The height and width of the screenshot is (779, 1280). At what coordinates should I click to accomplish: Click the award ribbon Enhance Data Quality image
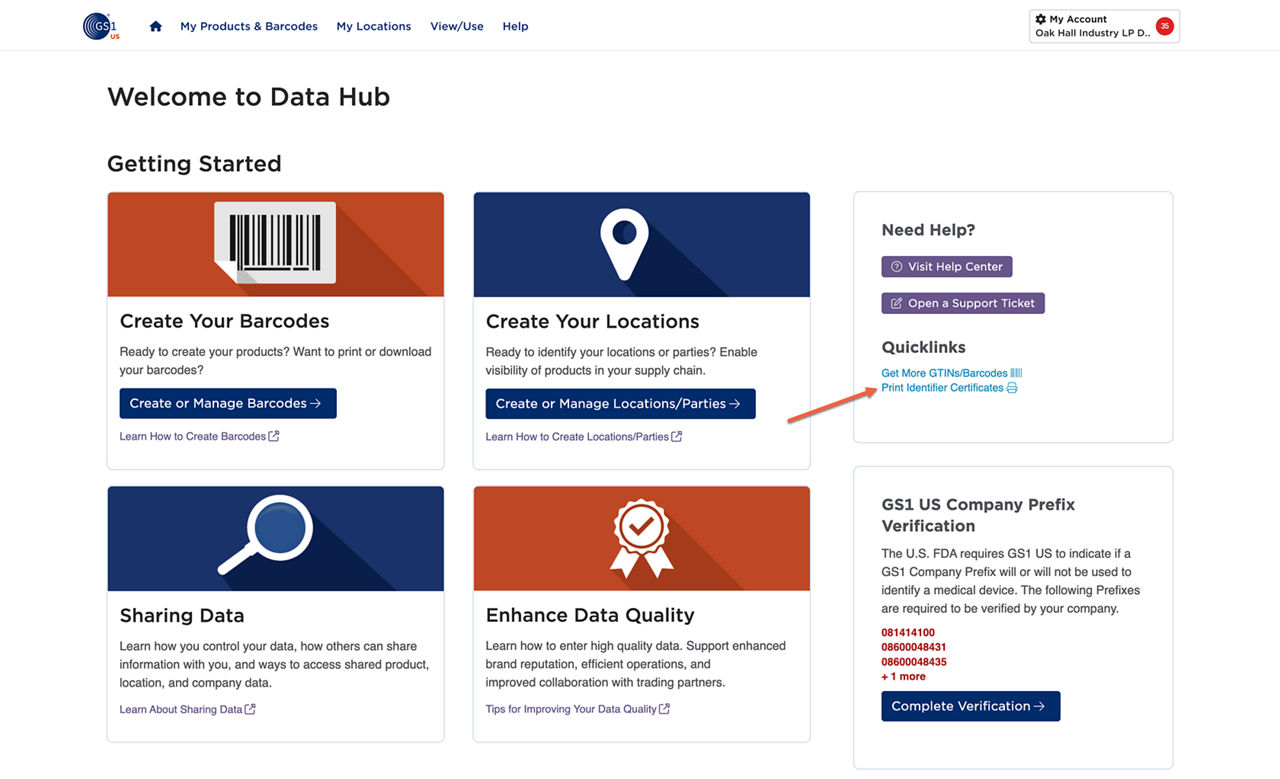tap(641, 538)
